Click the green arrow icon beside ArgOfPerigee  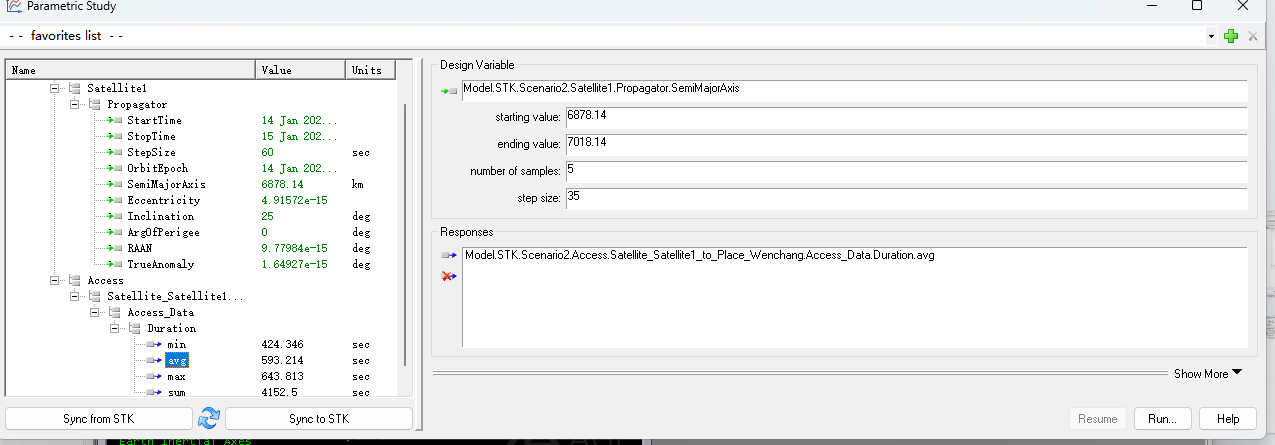115,232
